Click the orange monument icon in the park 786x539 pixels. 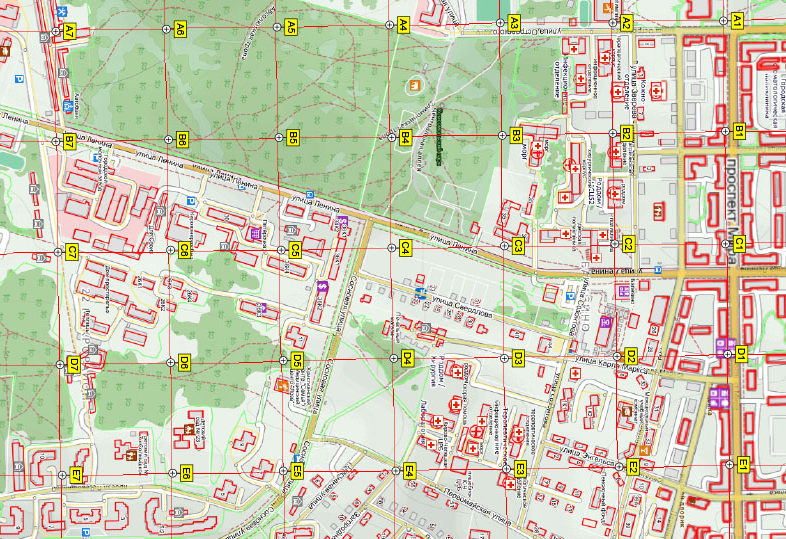[412, 86]
